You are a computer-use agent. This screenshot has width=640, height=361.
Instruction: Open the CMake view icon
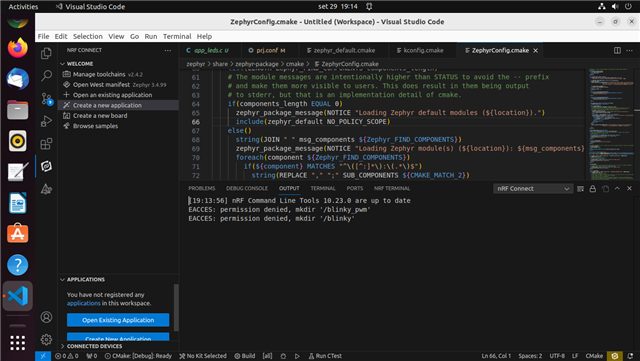tap(46, 189)
